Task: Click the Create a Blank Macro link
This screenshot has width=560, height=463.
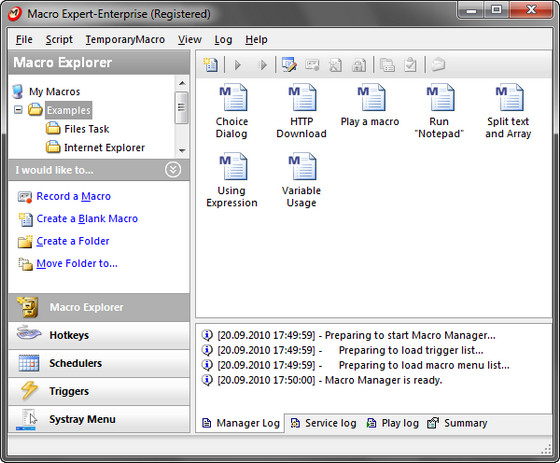Action: 87,219
